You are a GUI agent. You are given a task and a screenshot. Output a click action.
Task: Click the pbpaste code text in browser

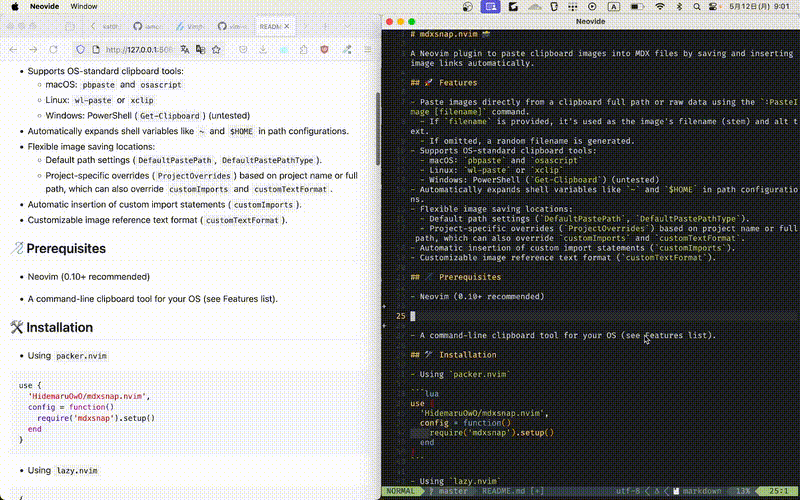[98, 85]
